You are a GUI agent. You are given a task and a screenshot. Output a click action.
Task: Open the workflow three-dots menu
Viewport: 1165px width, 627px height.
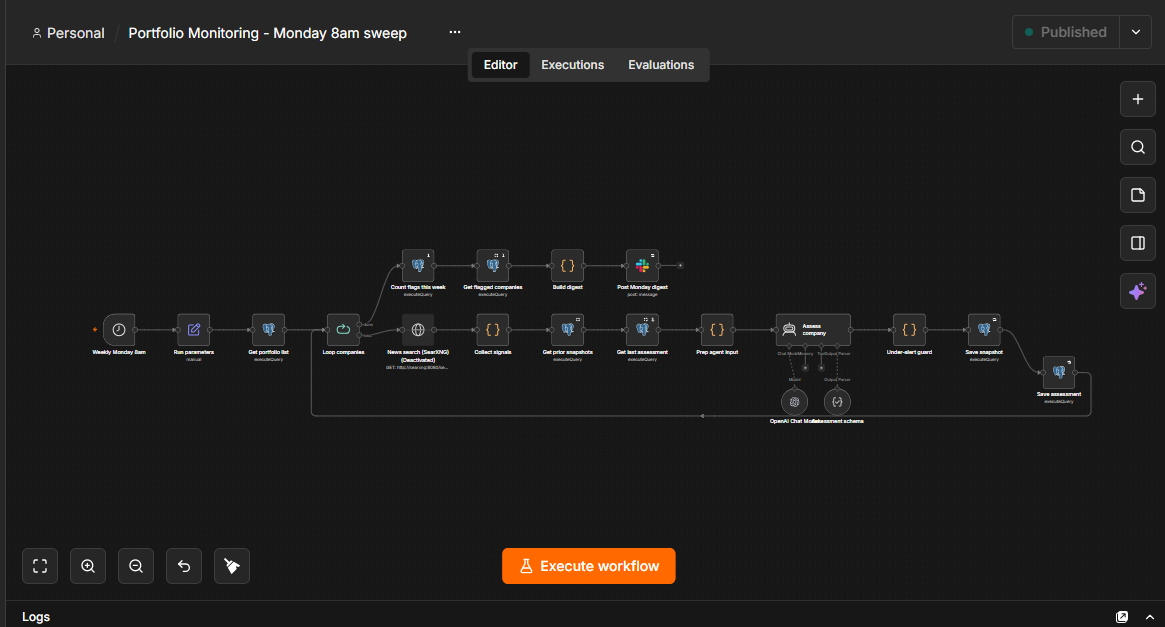[x=455, y=32]
